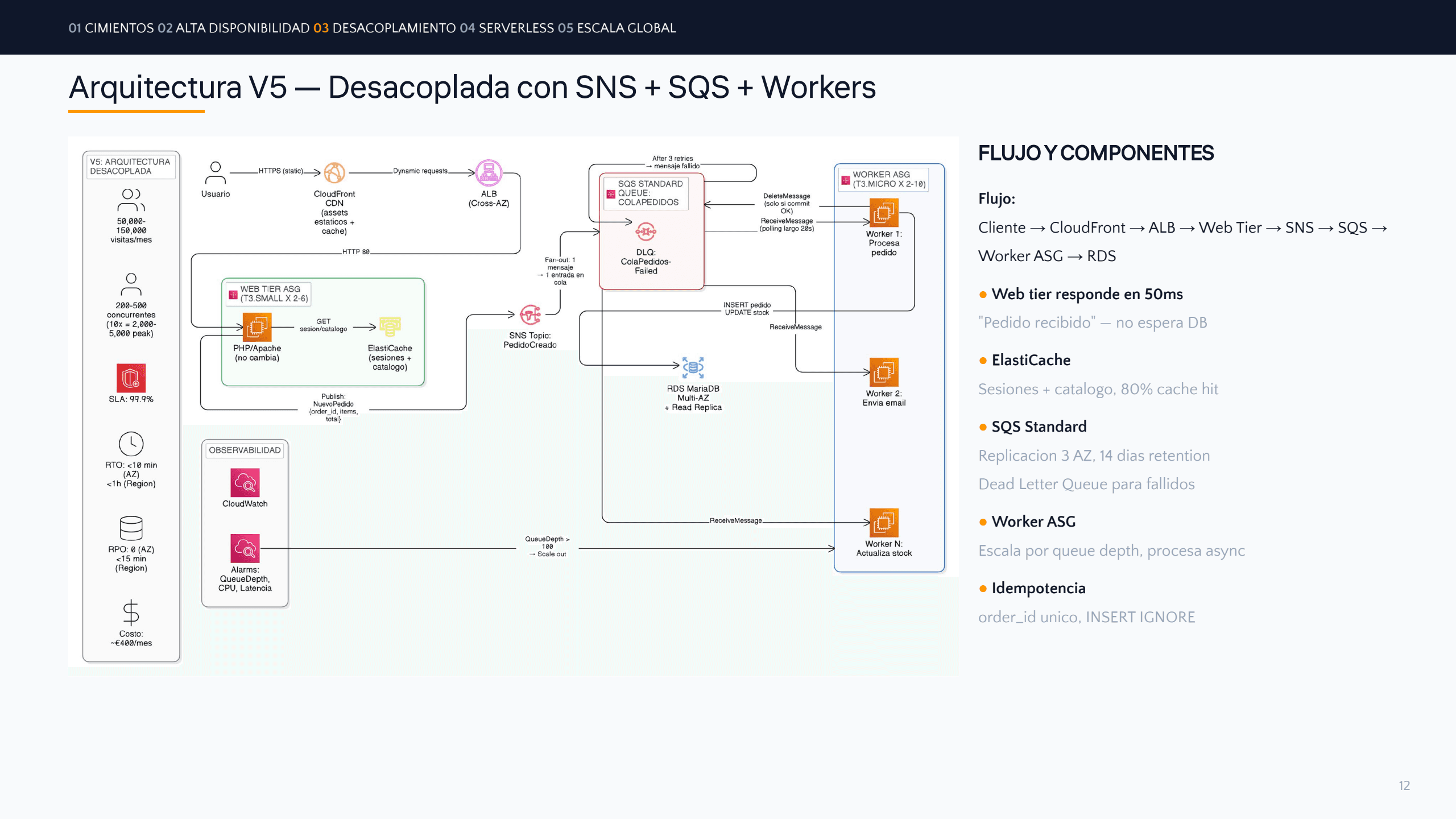Select the CloudWatch icon in Observabilidad

pos(245,482)
